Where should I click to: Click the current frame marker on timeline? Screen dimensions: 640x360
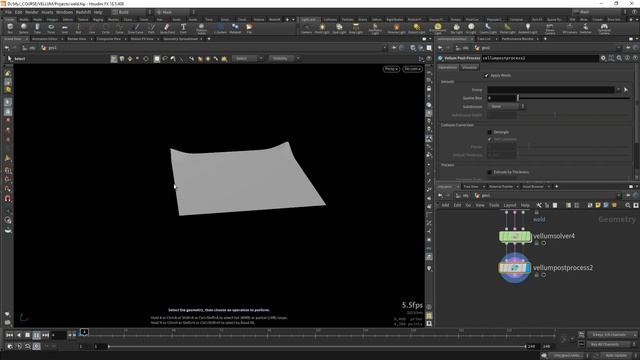[x=84, y=332]
